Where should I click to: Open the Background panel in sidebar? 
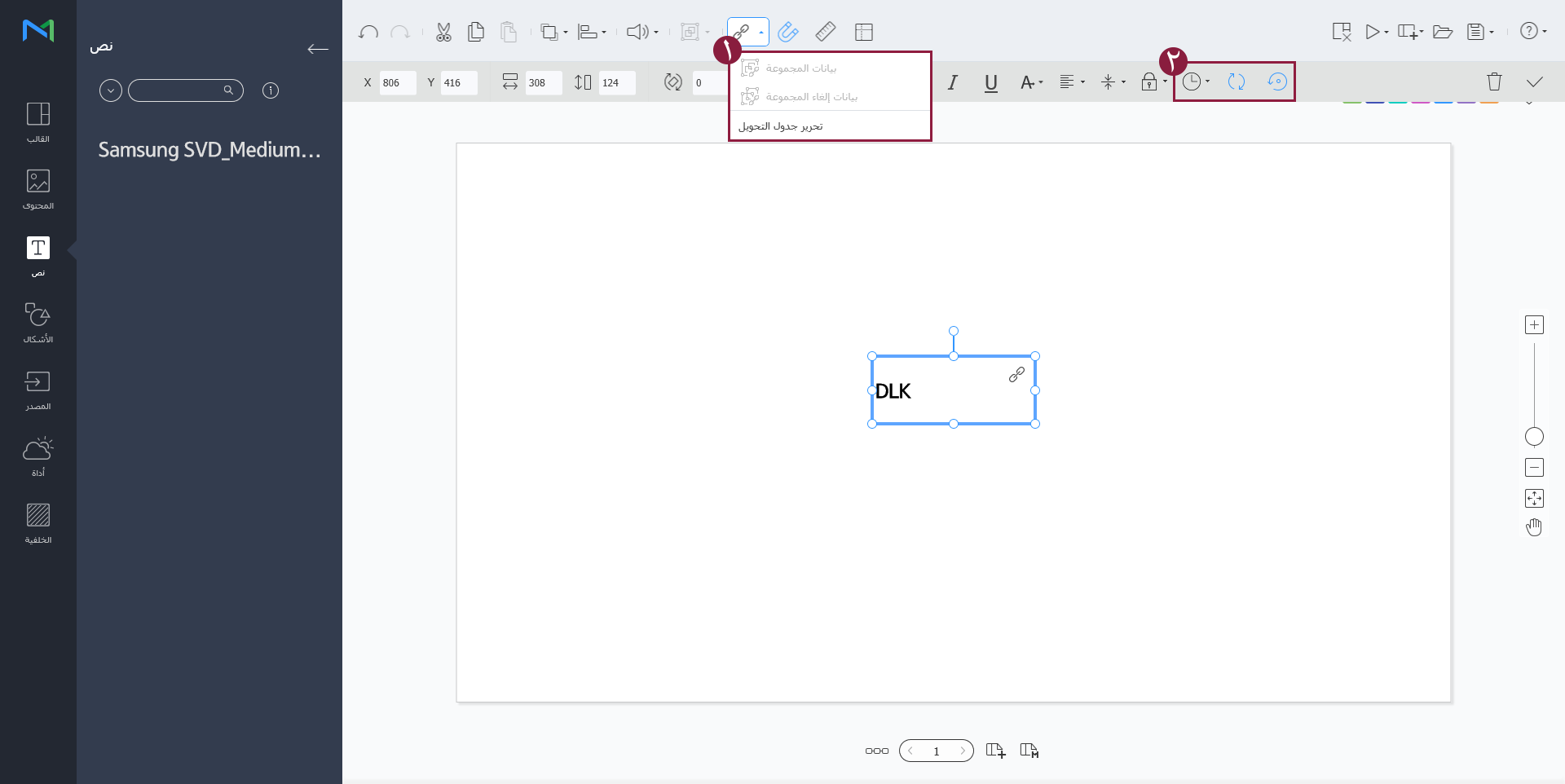coord(37,522)
